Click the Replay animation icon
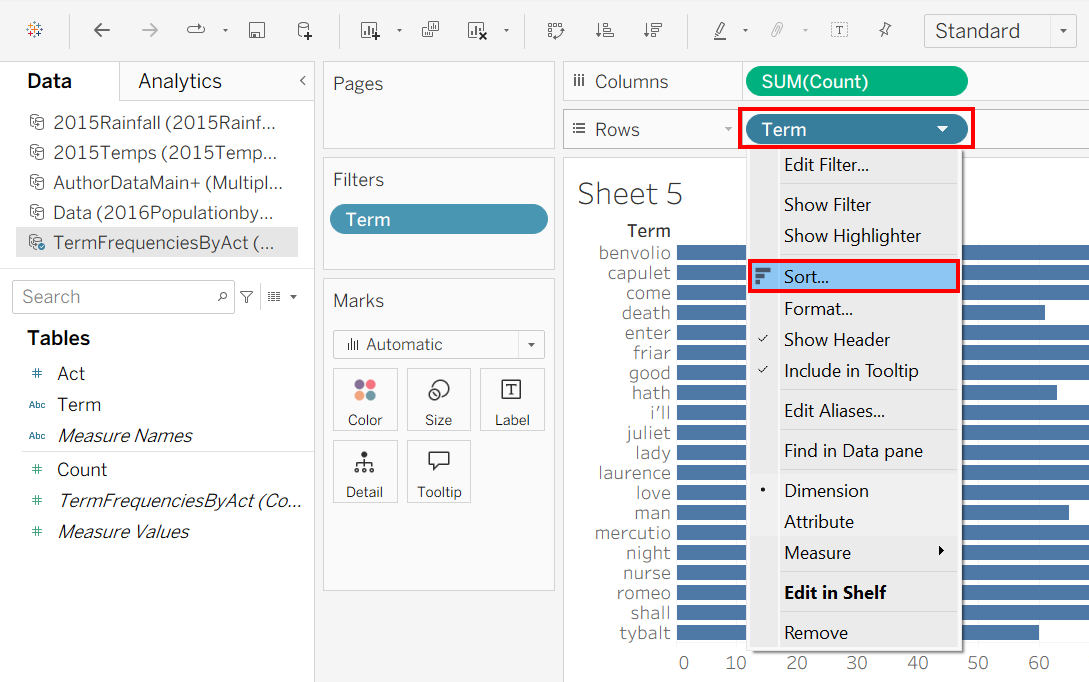Viewport: 1089px width, 682px height. 196,30
